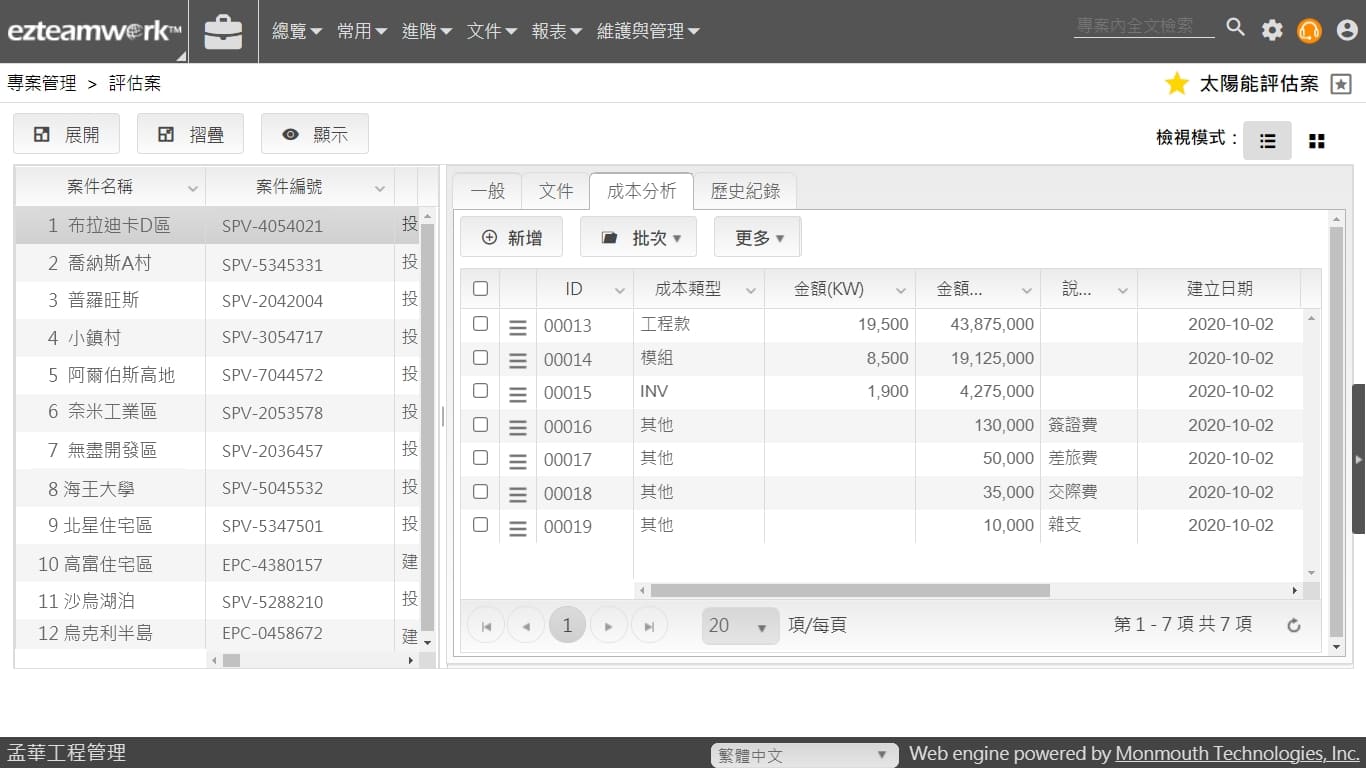Click the cost table horizontal scrollbar
This screenshot has width=1366, height=768.
(x=850, y=591)
